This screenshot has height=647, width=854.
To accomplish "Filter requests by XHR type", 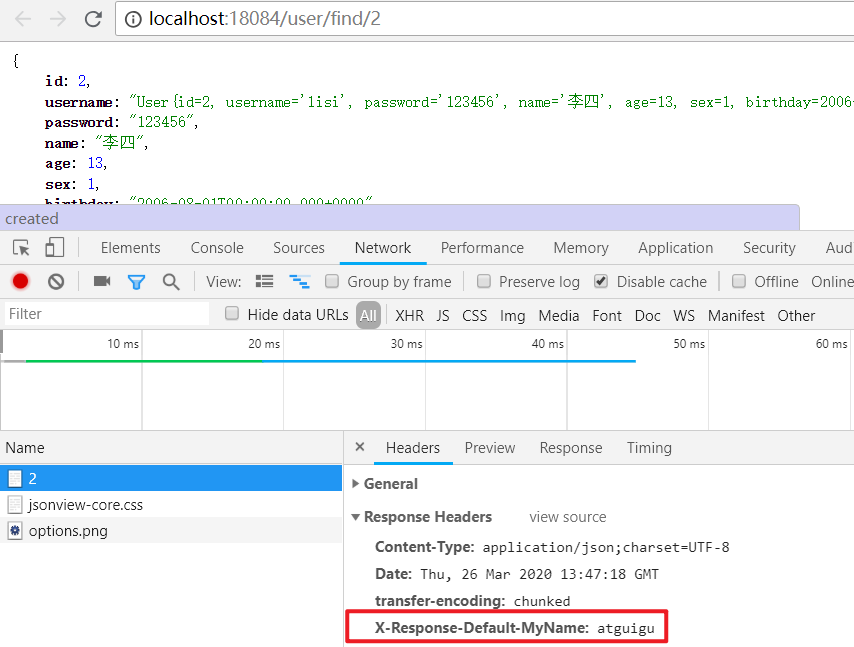I will tap(409, 315).
